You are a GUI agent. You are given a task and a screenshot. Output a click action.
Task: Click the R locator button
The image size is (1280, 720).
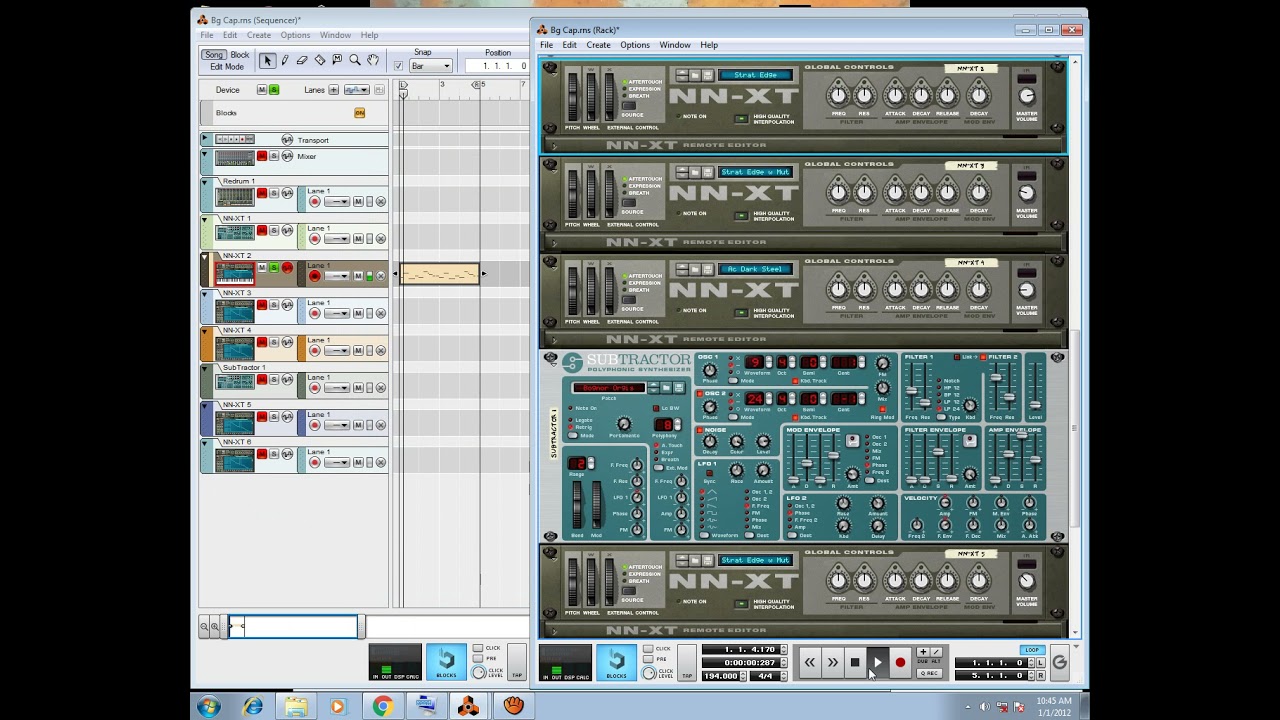(1041, 676)
